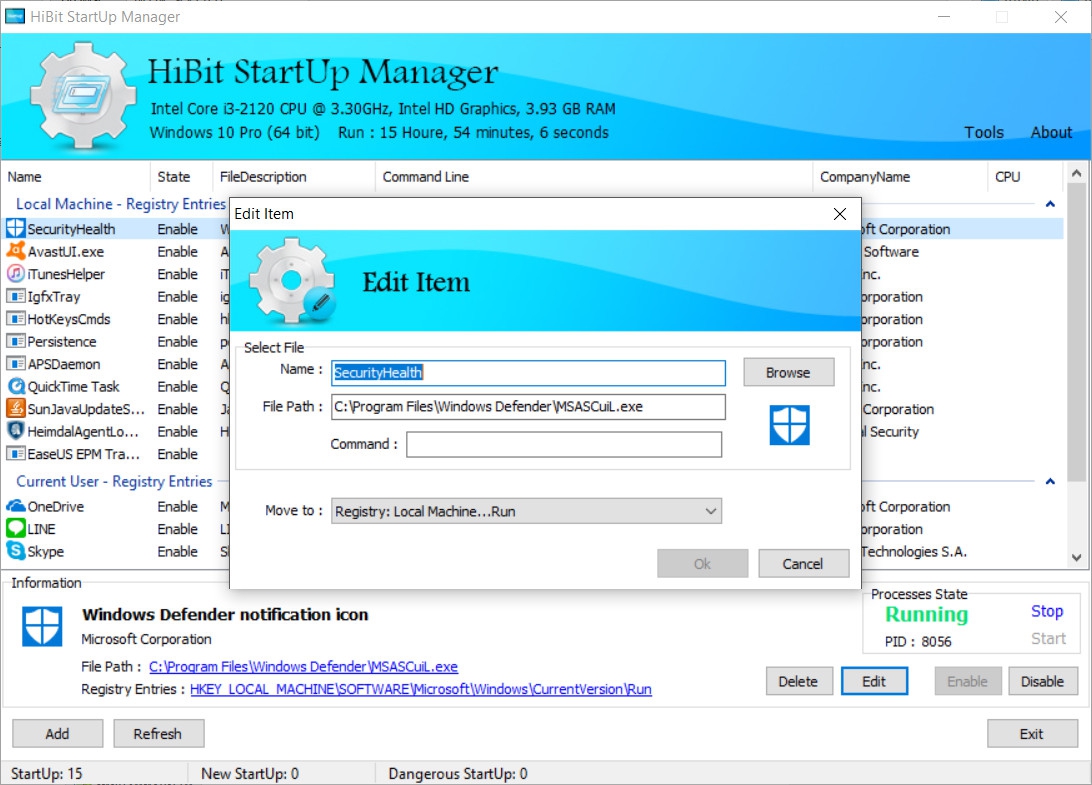Image resolution: width=1092 pixels, height=785 pixels.
Task: Click the SunJavaUpdateS Java icon
Action: pos(15,408)
